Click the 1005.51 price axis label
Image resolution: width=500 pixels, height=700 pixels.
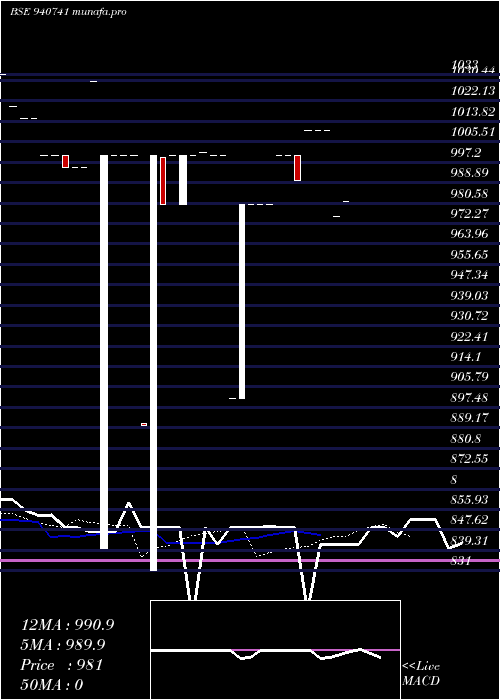[x=473, y=132]
